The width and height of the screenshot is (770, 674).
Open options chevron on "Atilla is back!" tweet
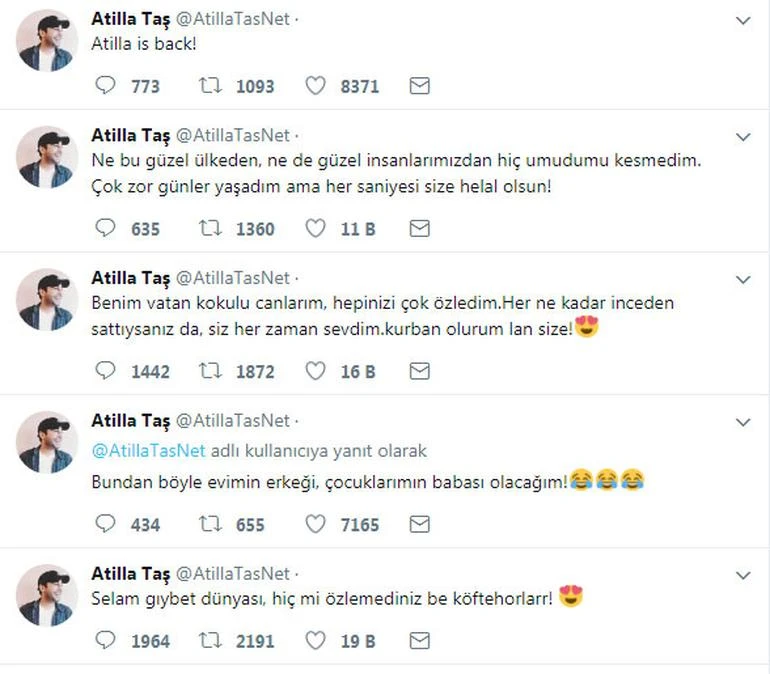pos(743,21)
